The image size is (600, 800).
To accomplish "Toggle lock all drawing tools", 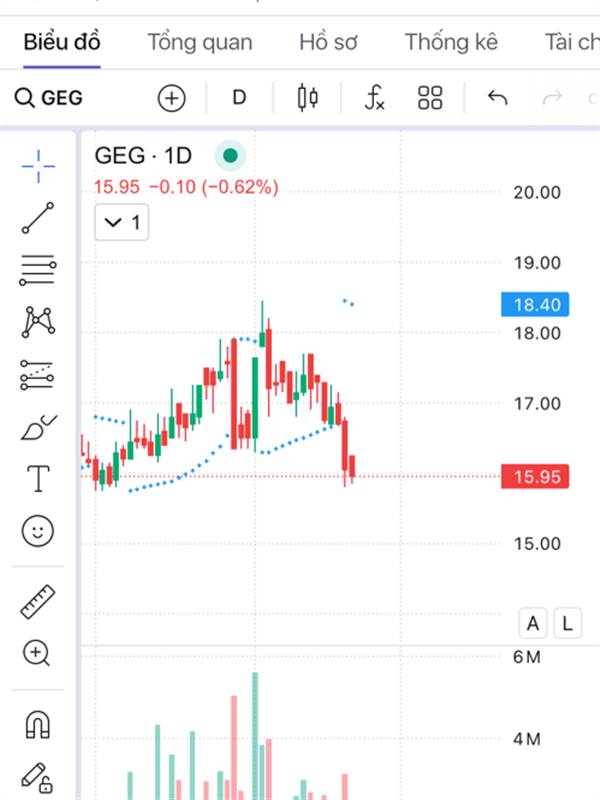I will [37, 778].
